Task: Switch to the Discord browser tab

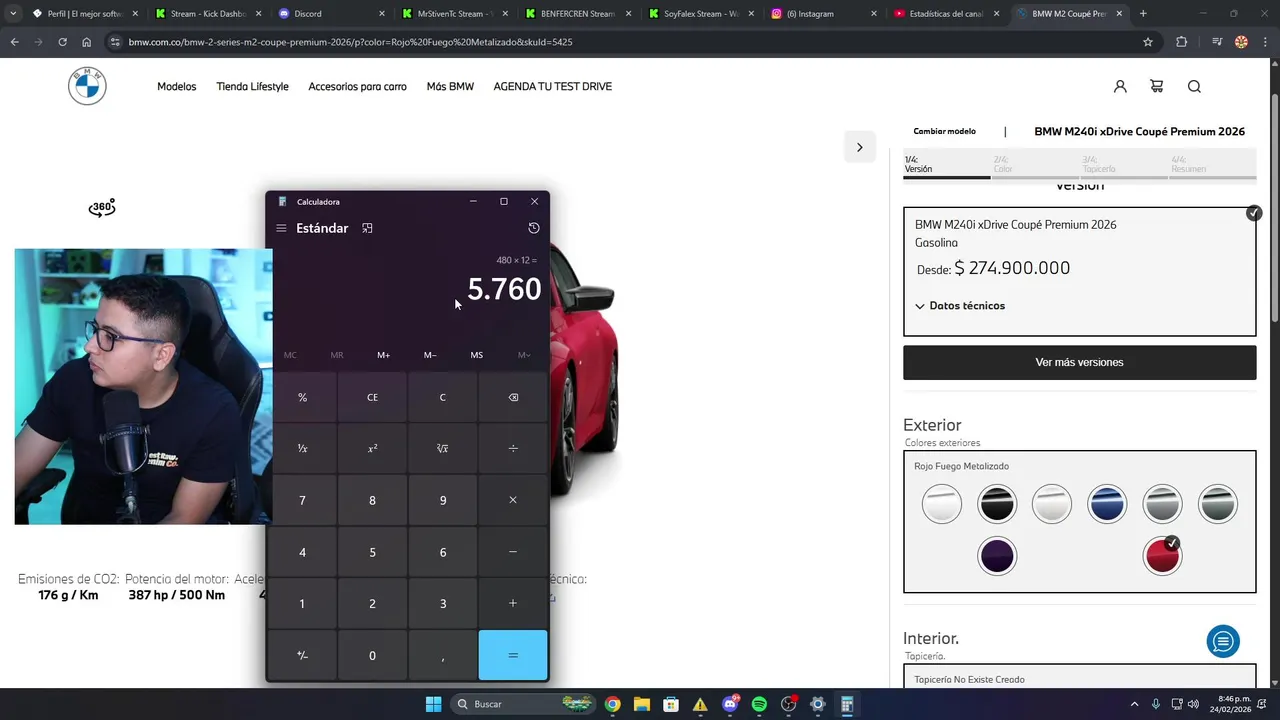Action: 333,14
